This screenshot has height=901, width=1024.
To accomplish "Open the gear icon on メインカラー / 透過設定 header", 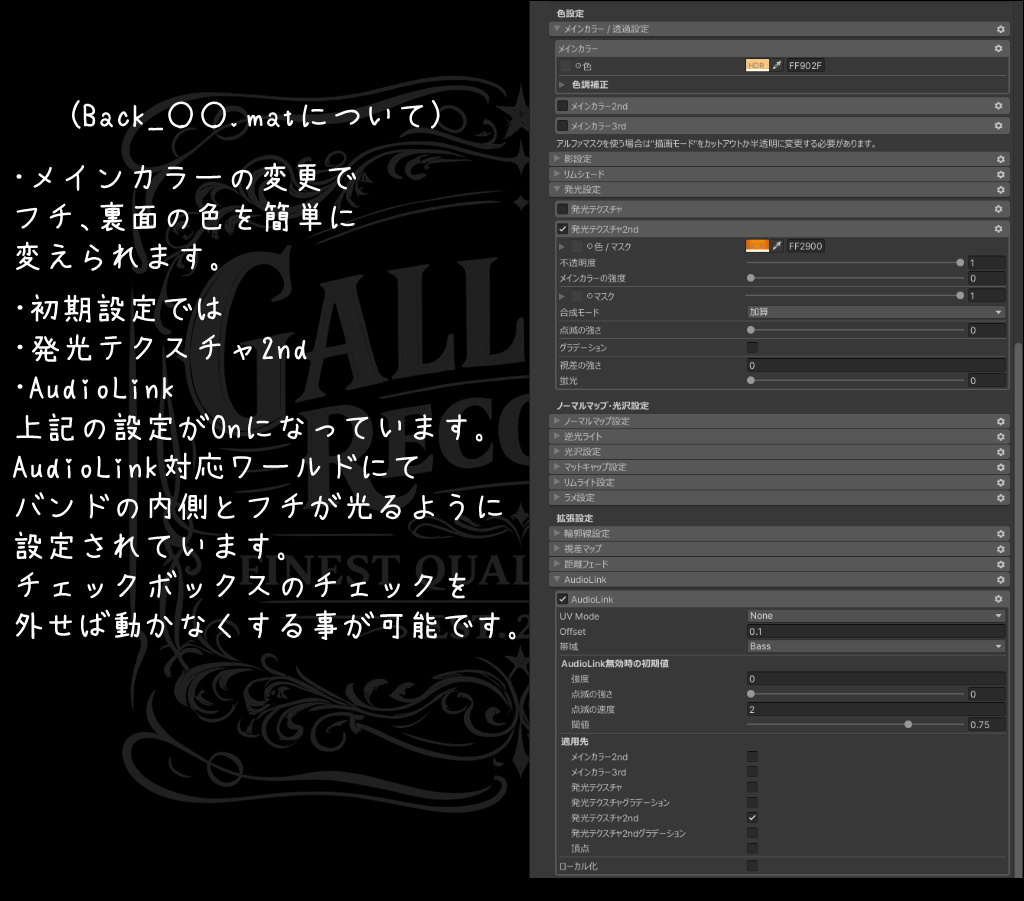I will point(999,29).
